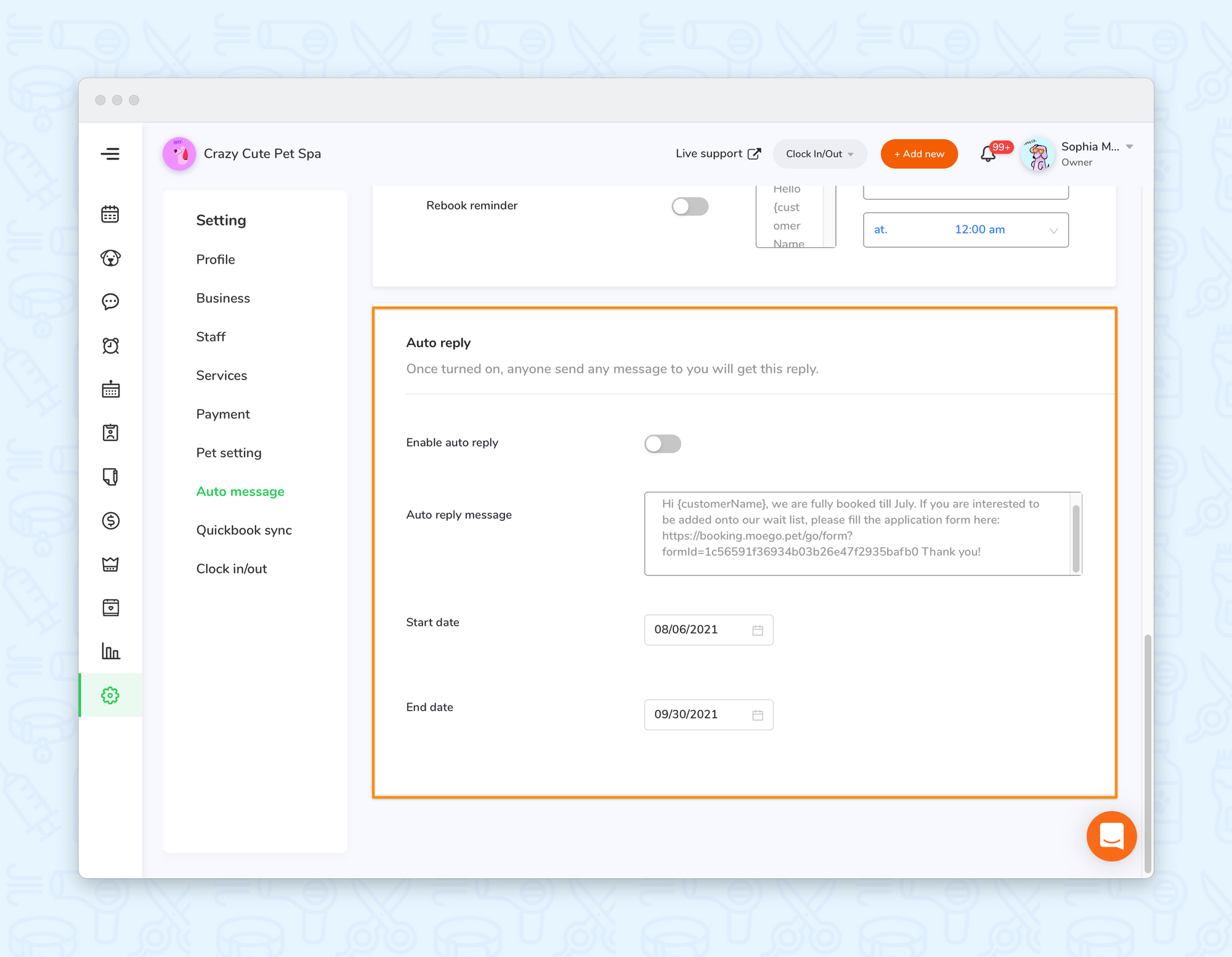1232x957 pixels.
Task: Click the End date calendar icon
Action: (758, 715)
